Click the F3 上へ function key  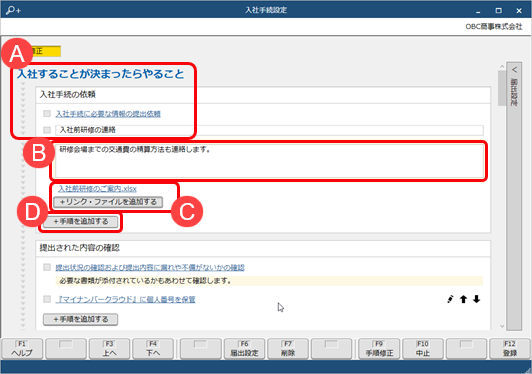(x=109, y=349)
